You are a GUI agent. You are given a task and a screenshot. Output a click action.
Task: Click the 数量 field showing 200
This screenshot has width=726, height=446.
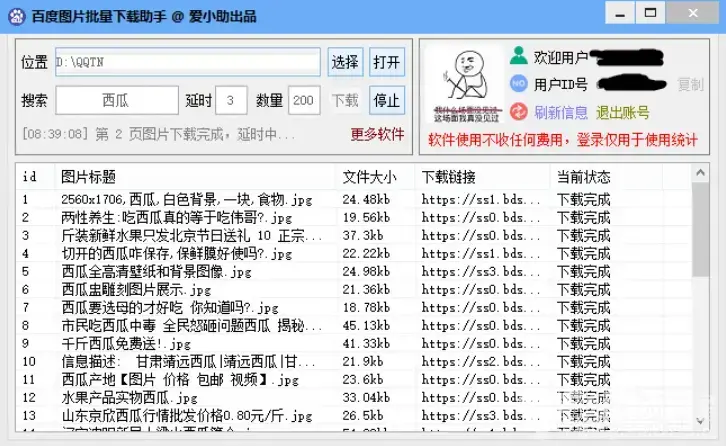coord(304,100)
